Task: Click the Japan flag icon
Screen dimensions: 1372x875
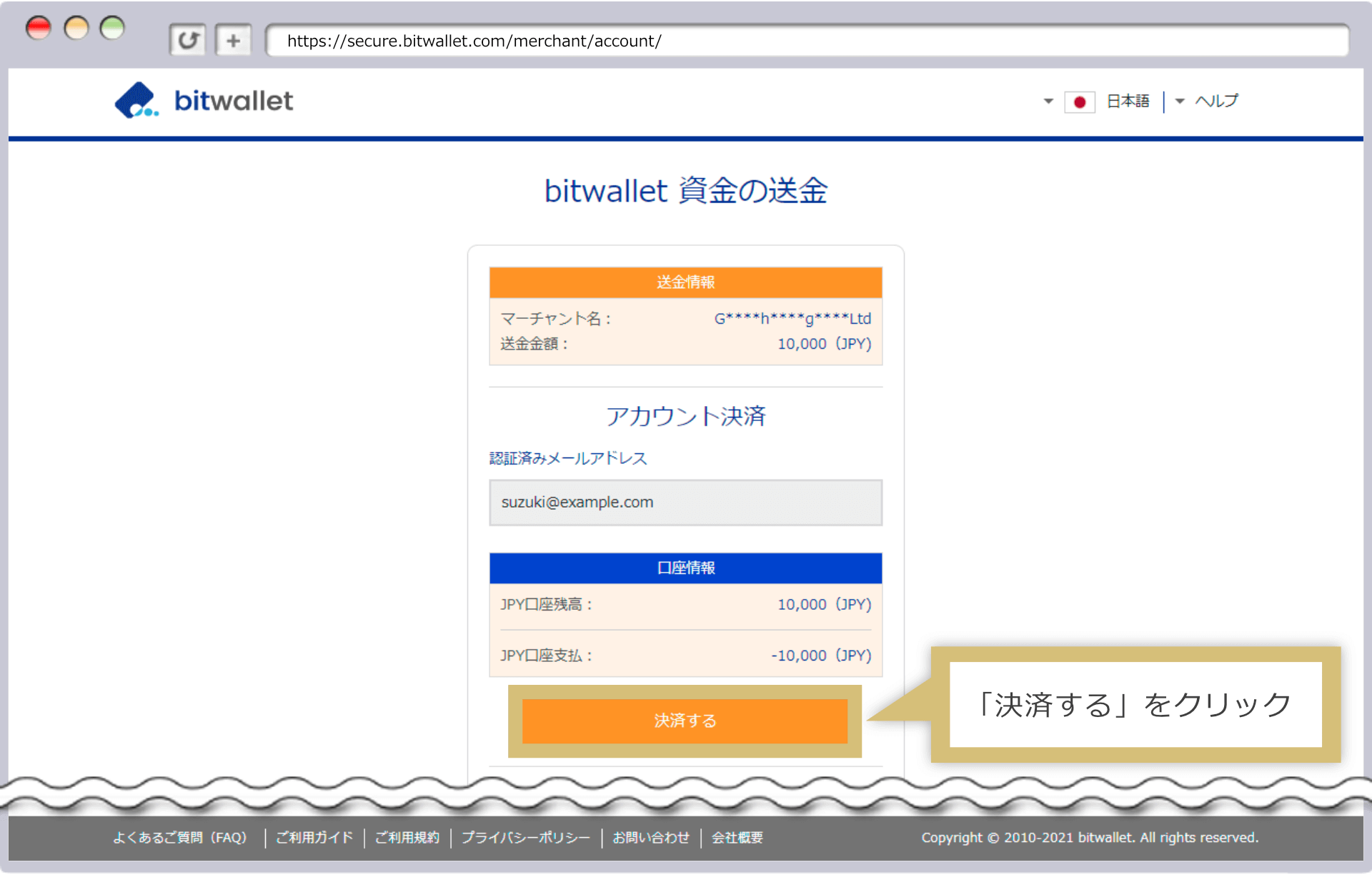Action: (x=1079, y=102)
